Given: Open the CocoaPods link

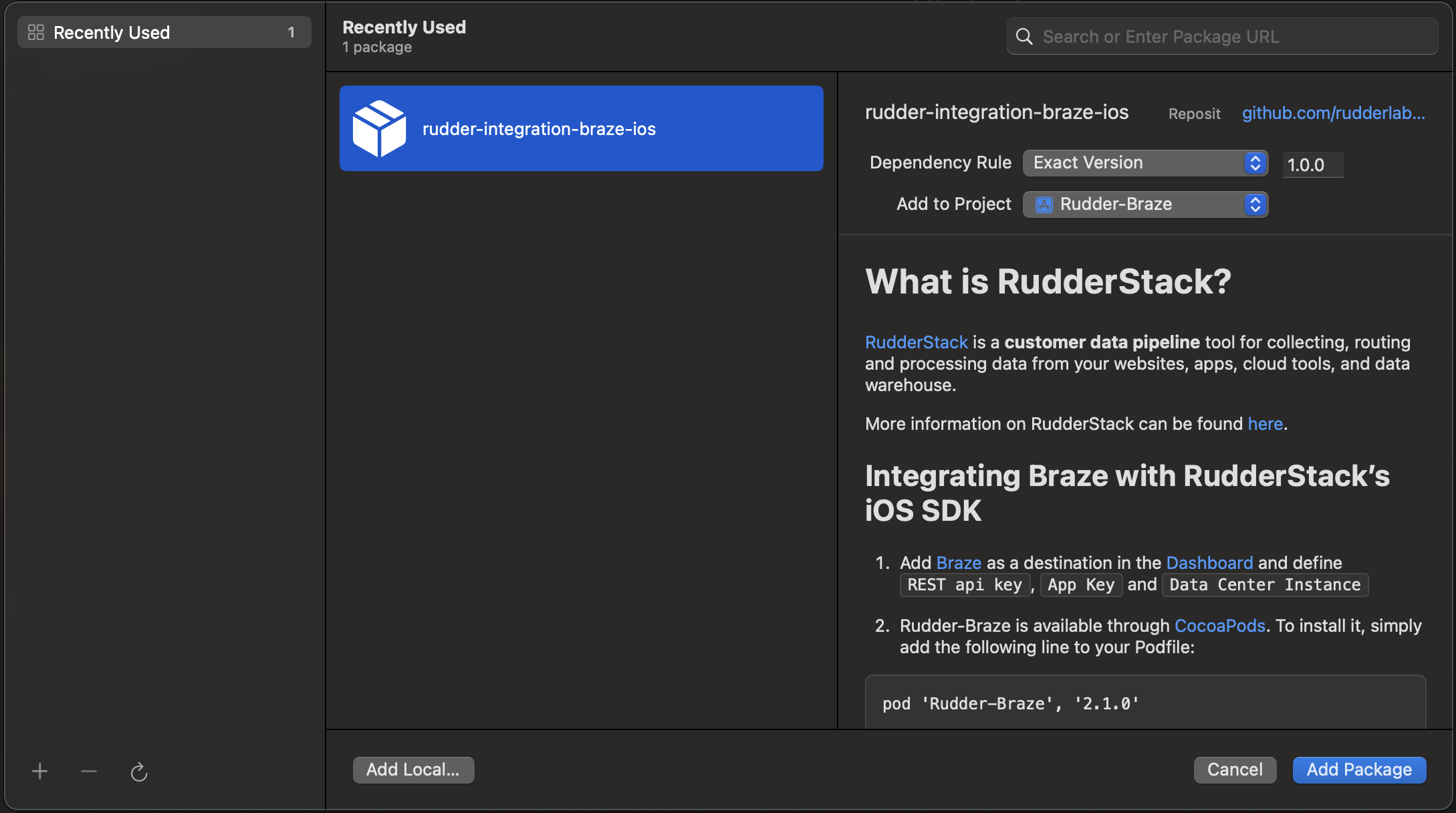Looking at the screenshot, I should [1219, 626].
